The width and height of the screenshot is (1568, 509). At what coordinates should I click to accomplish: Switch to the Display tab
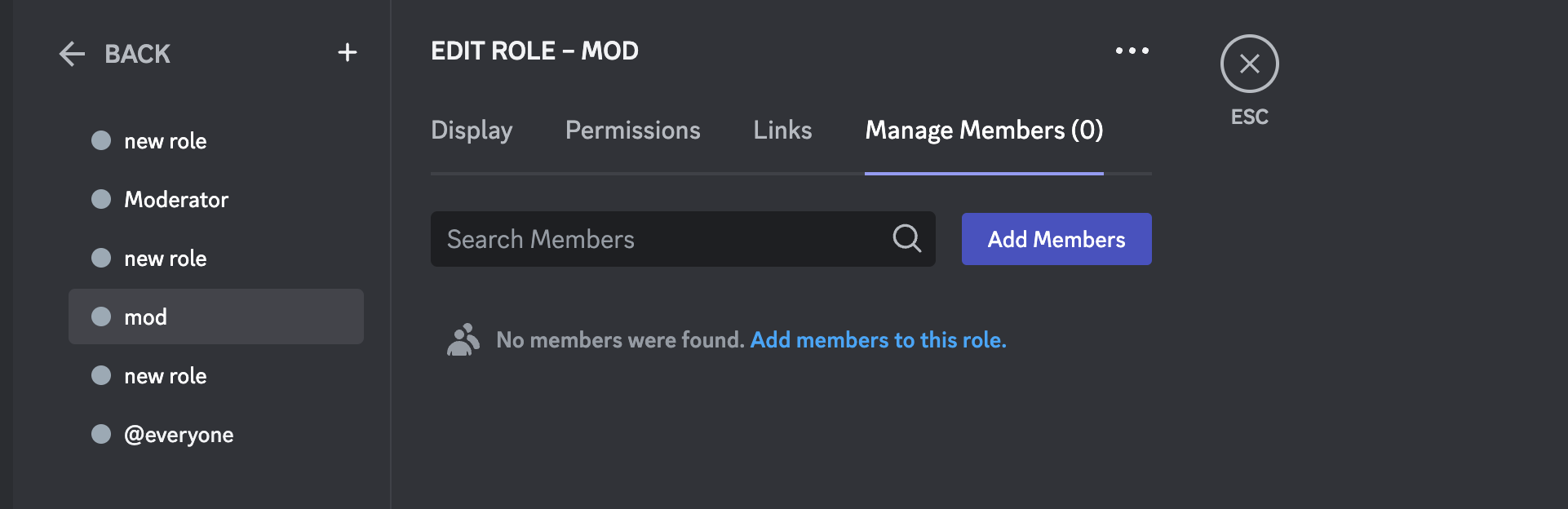pyautogui.click(x=472, y=130)
